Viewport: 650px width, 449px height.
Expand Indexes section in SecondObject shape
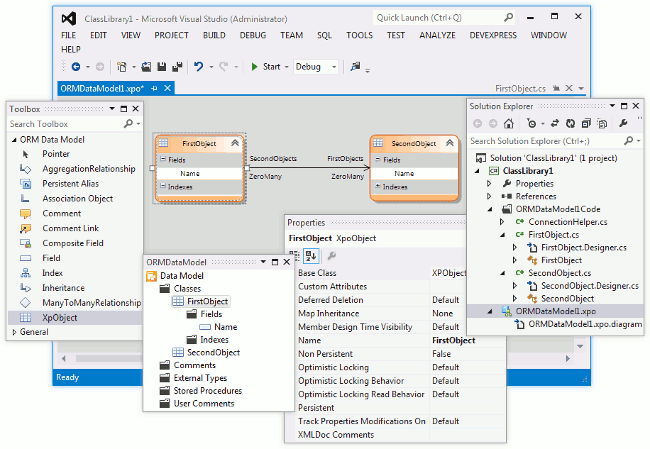point(378,187)
